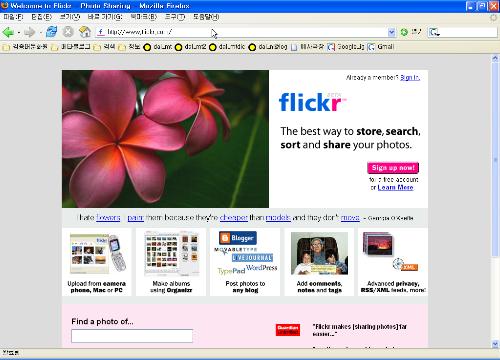
Task: Click the 'Find a photo of...' search field
Action: (x=132, y=336)
